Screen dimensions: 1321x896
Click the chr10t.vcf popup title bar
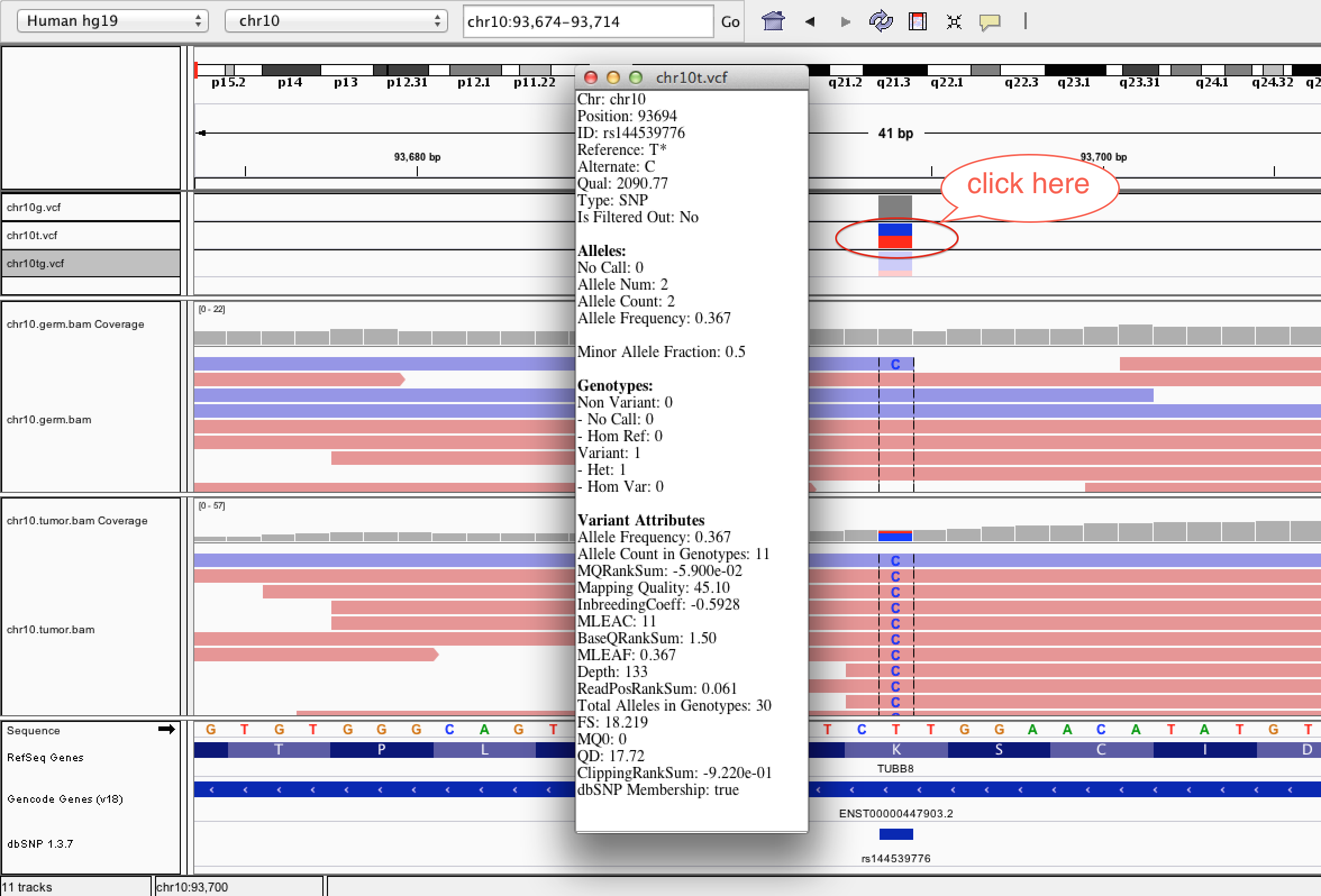pyautogui.click(x=692, y=77)
